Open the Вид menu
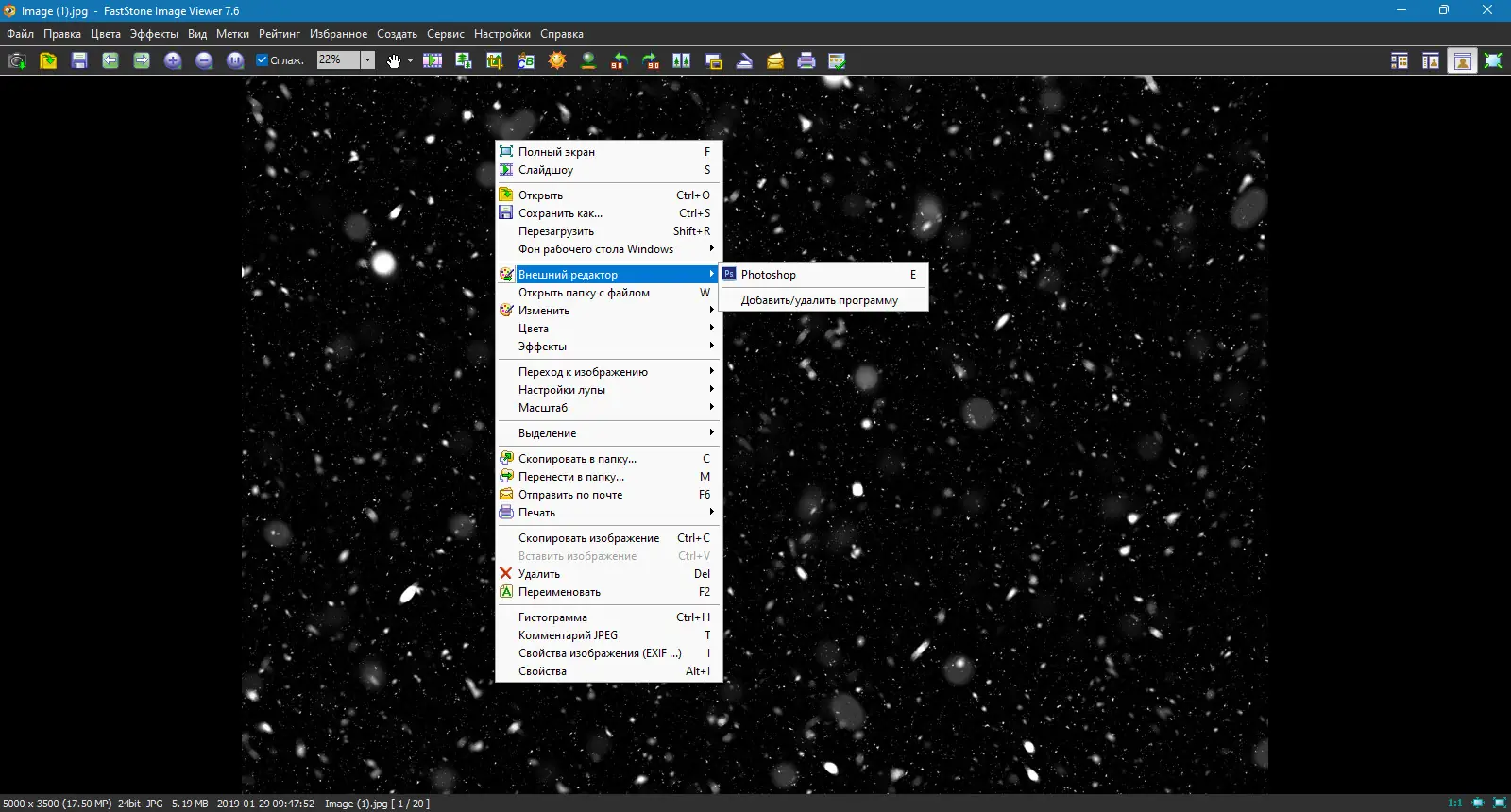The height and width of the screenshot is (812, 1511). coord(197,34)
